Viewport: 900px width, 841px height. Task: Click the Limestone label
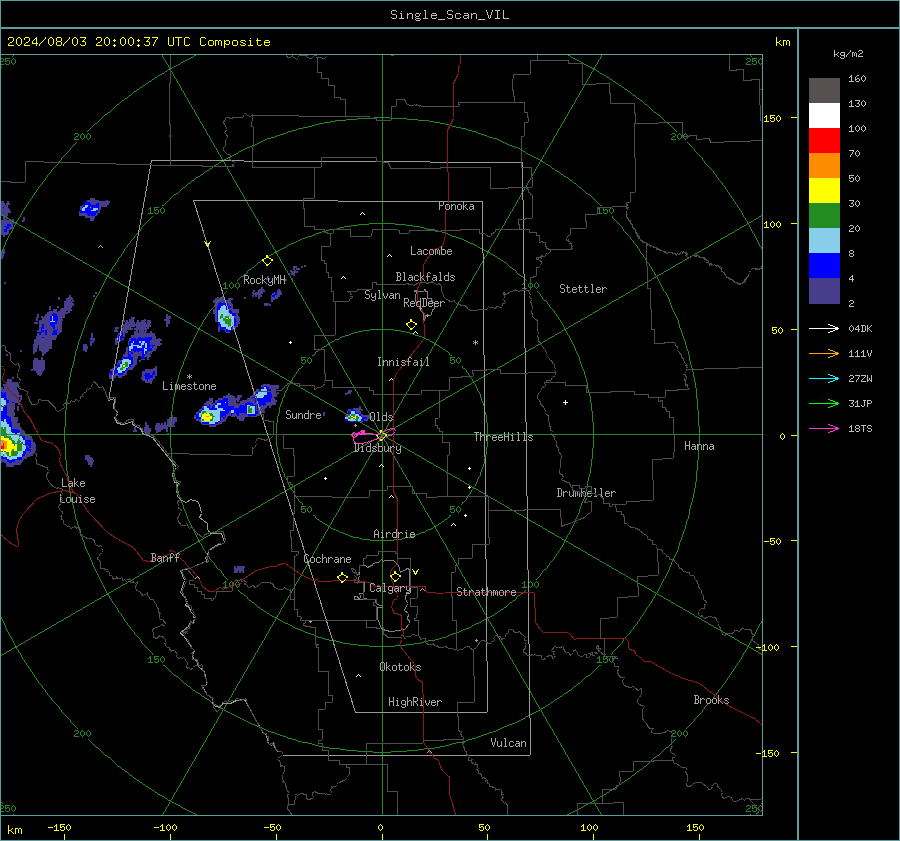point(189,386)
